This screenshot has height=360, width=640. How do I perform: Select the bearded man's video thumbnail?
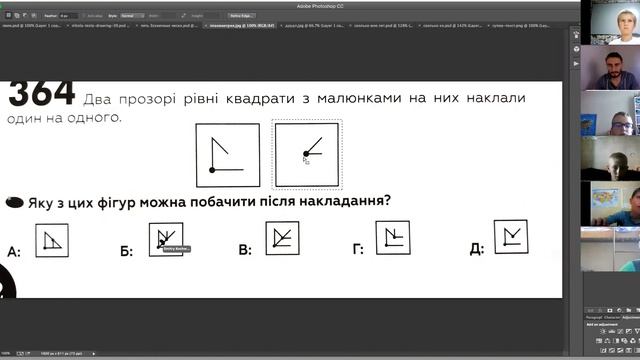(610, 68)
